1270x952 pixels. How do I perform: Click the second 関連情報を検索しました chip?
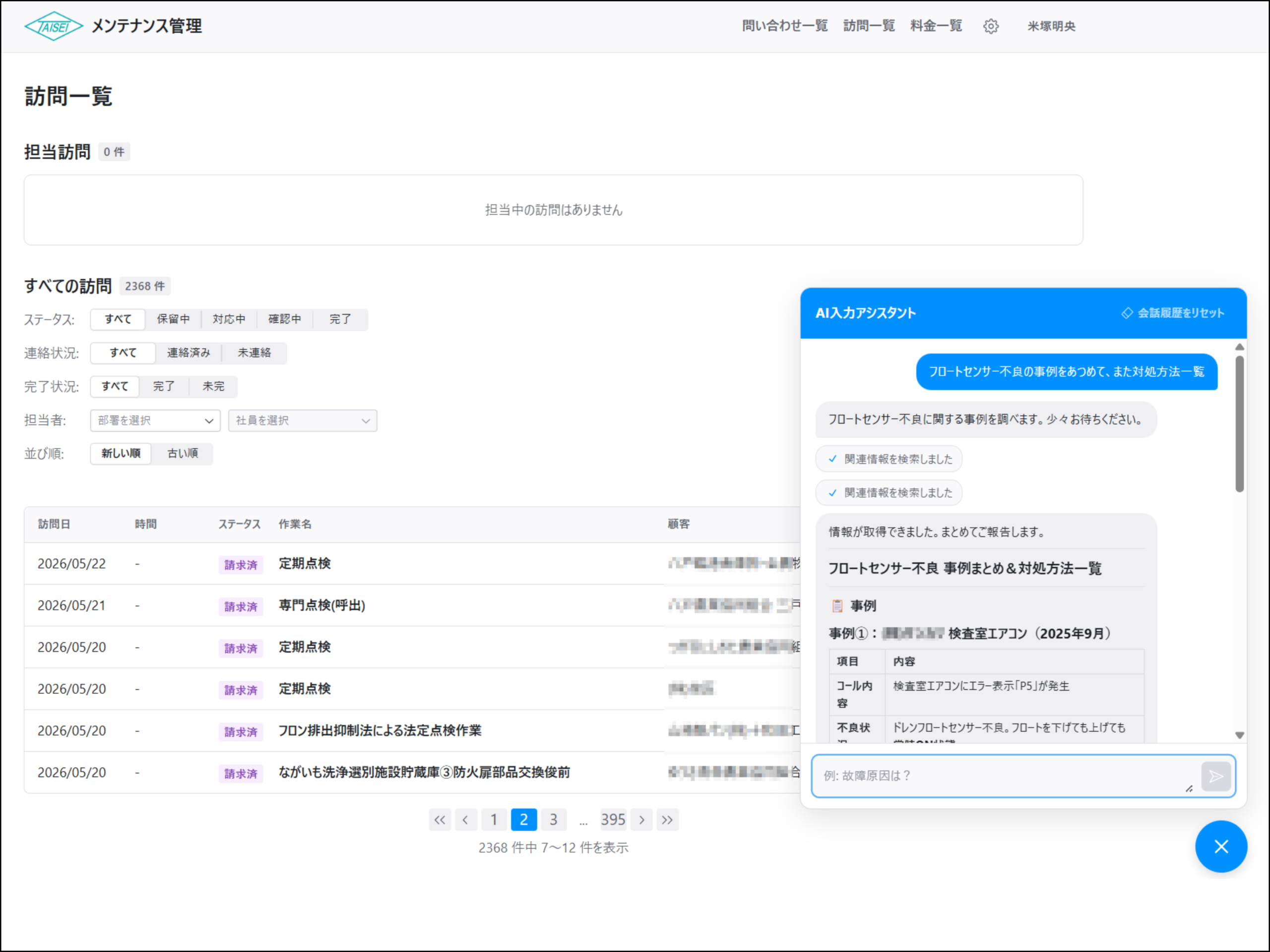point(889,492)
